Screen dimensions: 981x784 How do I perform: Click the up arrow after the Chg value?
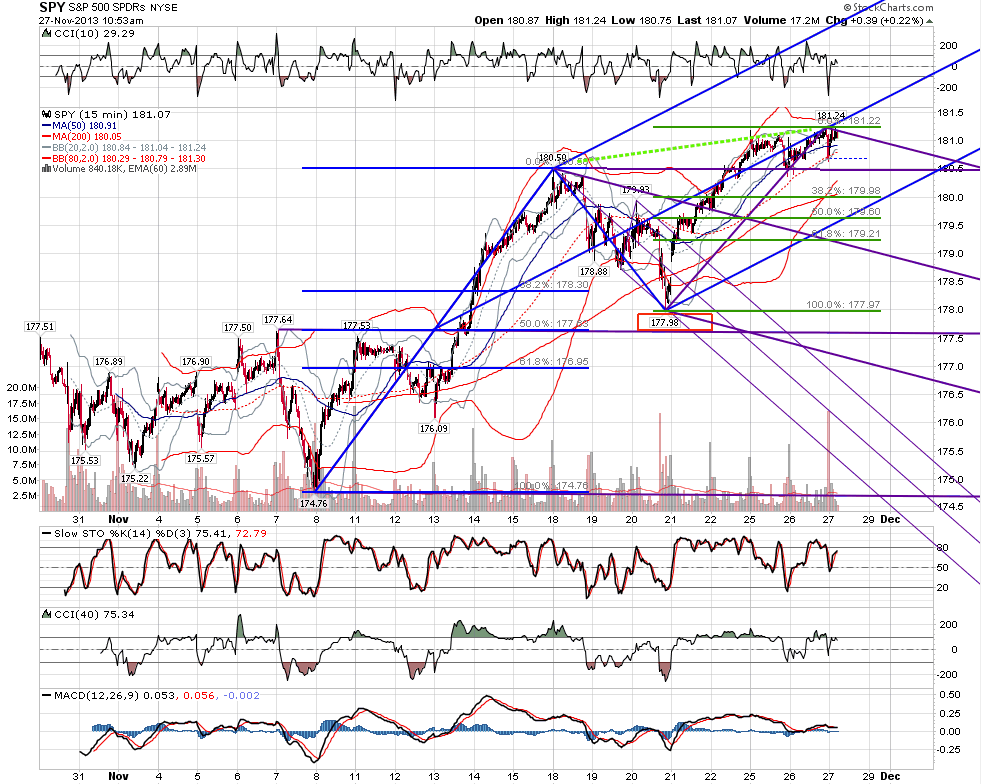pos(930,21)
